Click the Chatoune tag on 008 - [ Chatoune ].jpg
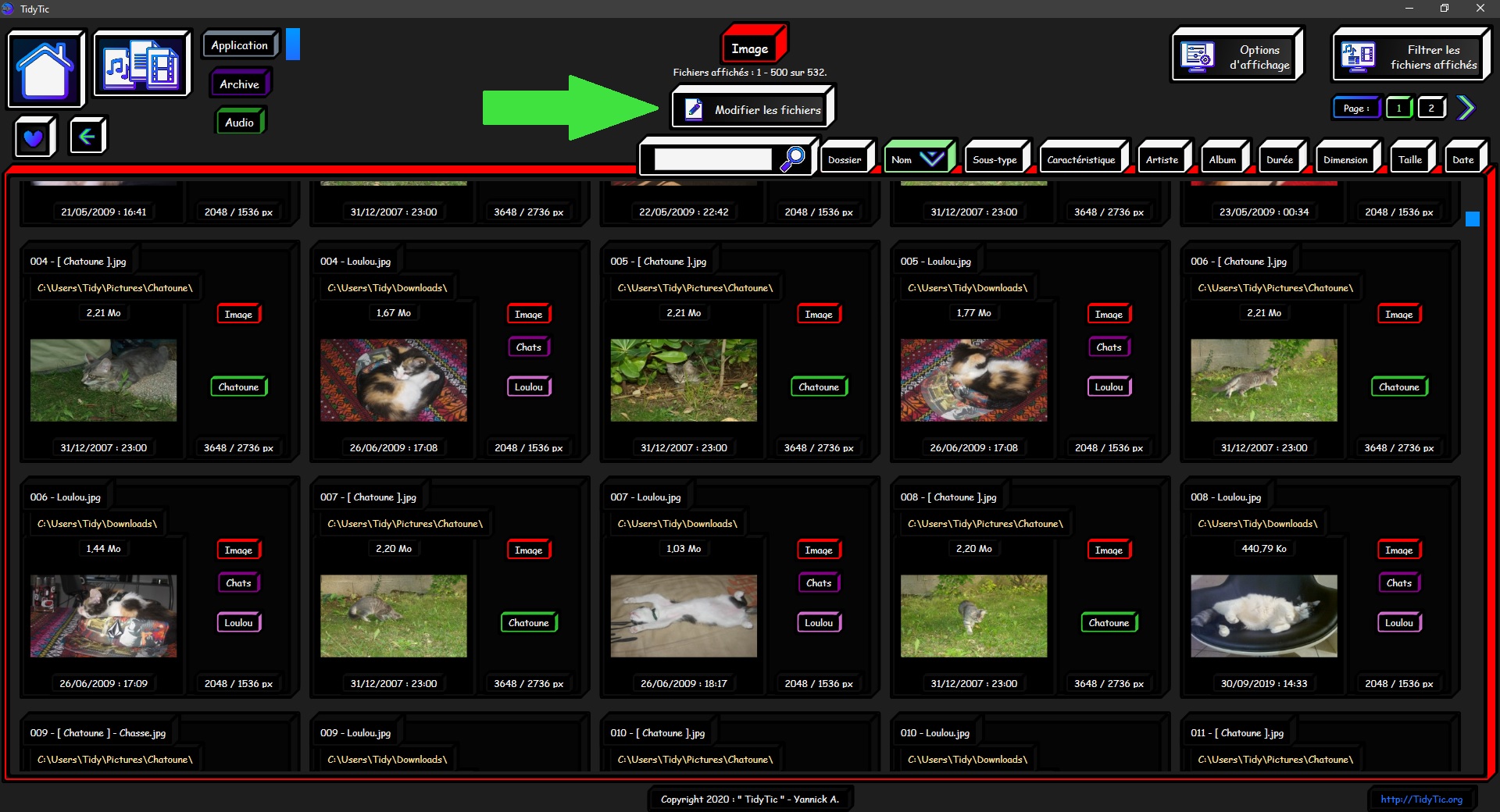Viewport: 1500px width, 812px height. click(1109, 622)
